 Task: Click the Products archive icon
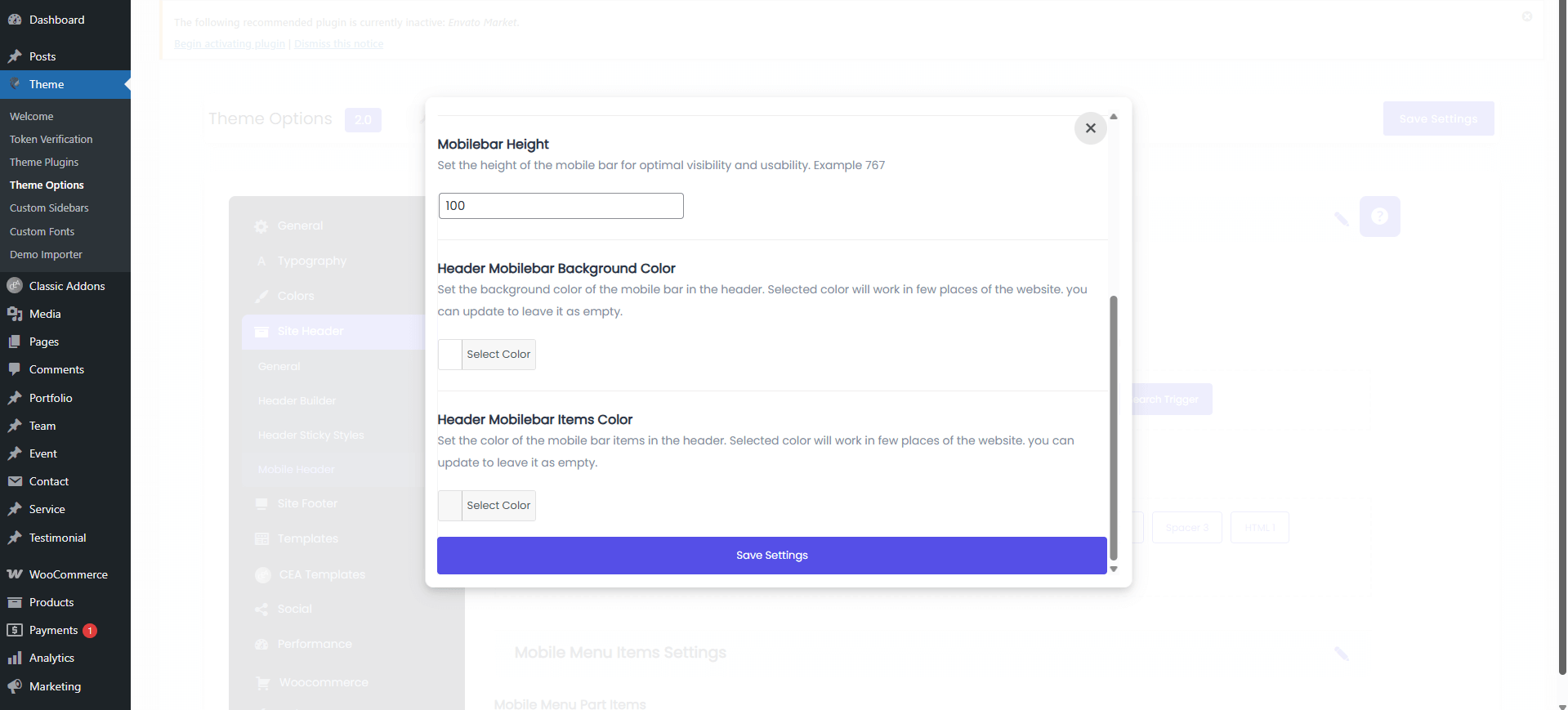point(15,602)
